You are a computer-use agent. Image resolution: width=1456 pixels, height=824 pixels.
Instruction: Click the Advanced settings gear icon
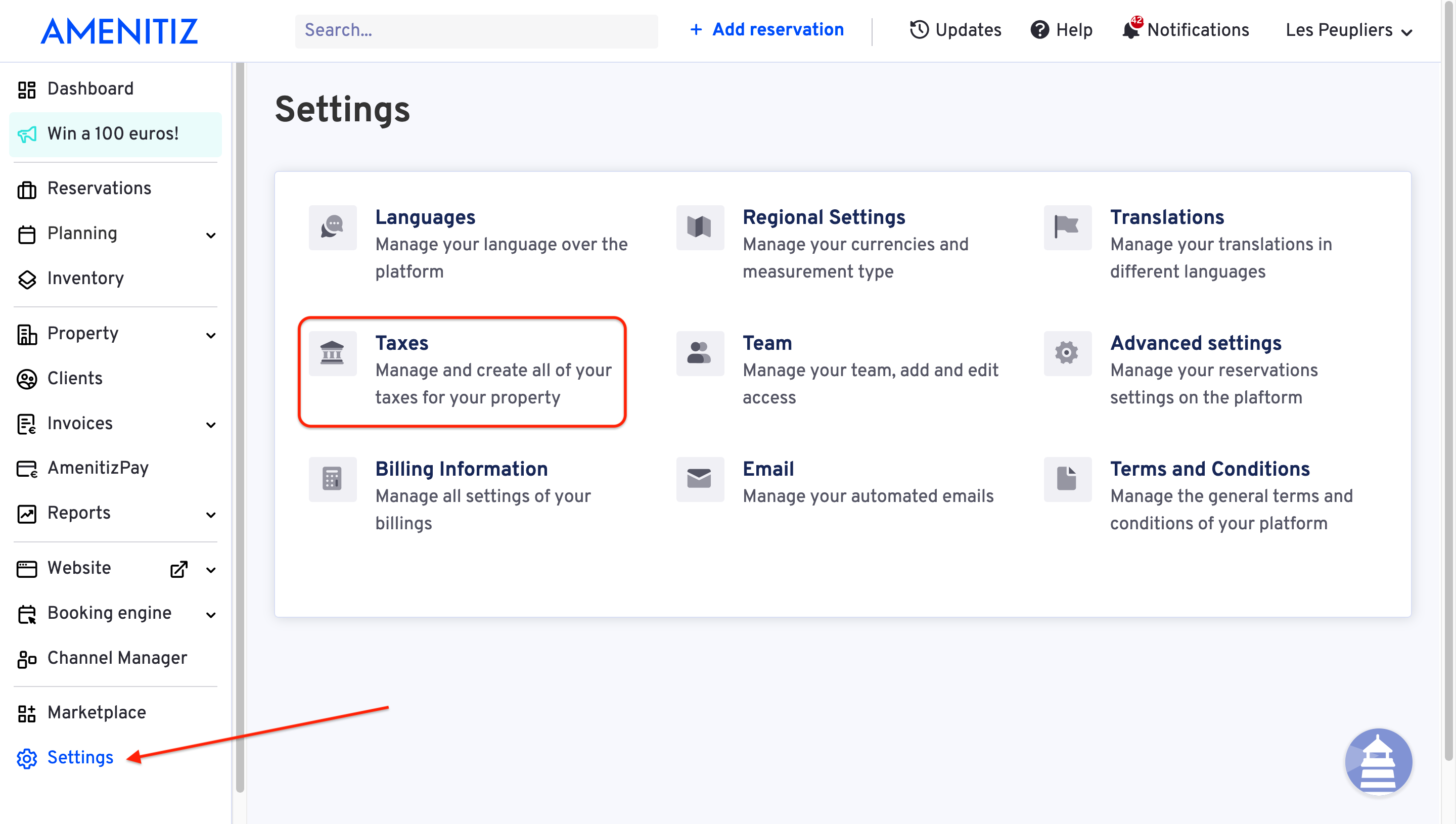click(1067, 352)
